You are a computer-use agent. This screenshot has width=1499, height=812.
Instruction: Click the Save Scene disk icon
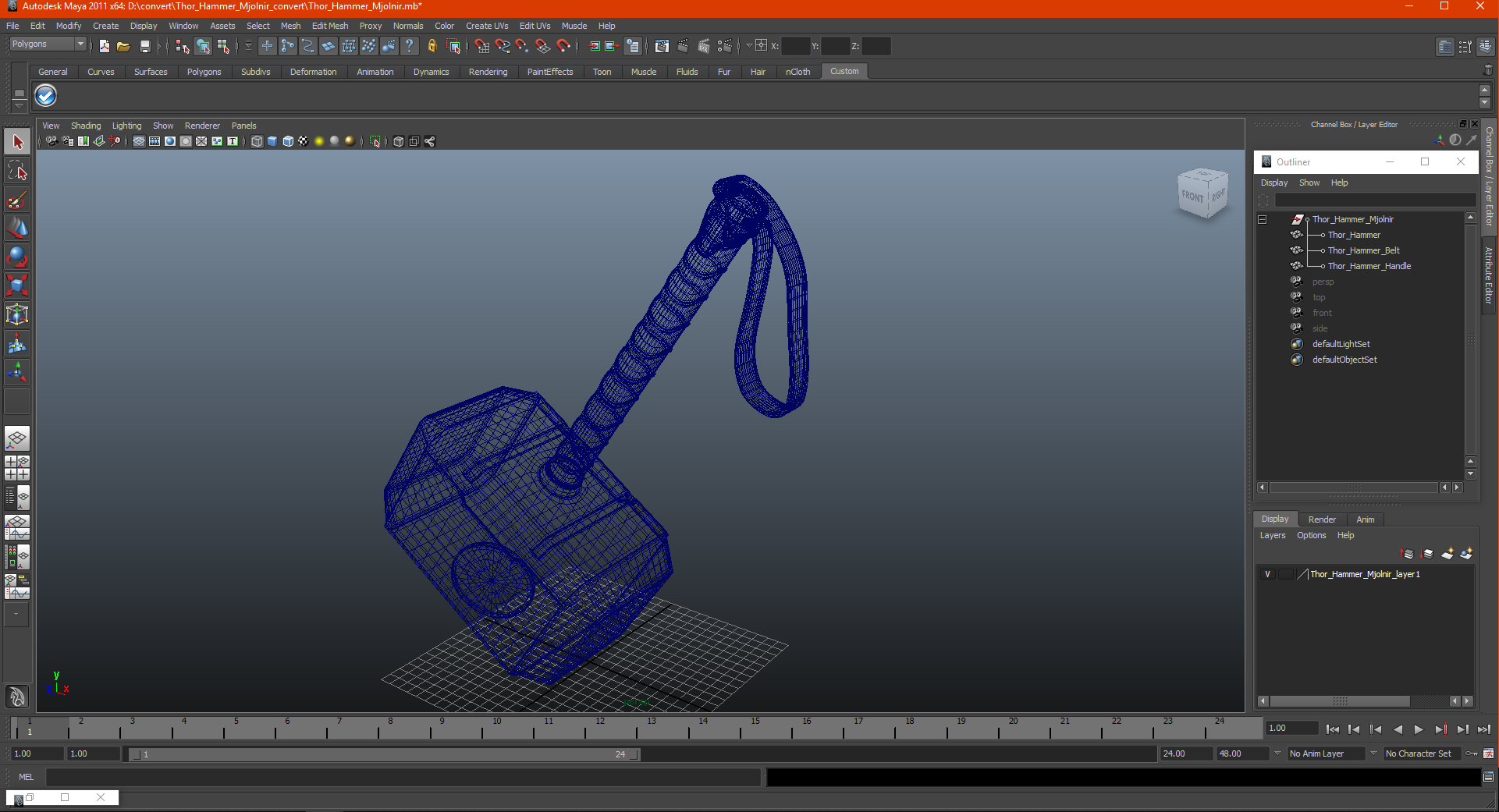point(144,46)
